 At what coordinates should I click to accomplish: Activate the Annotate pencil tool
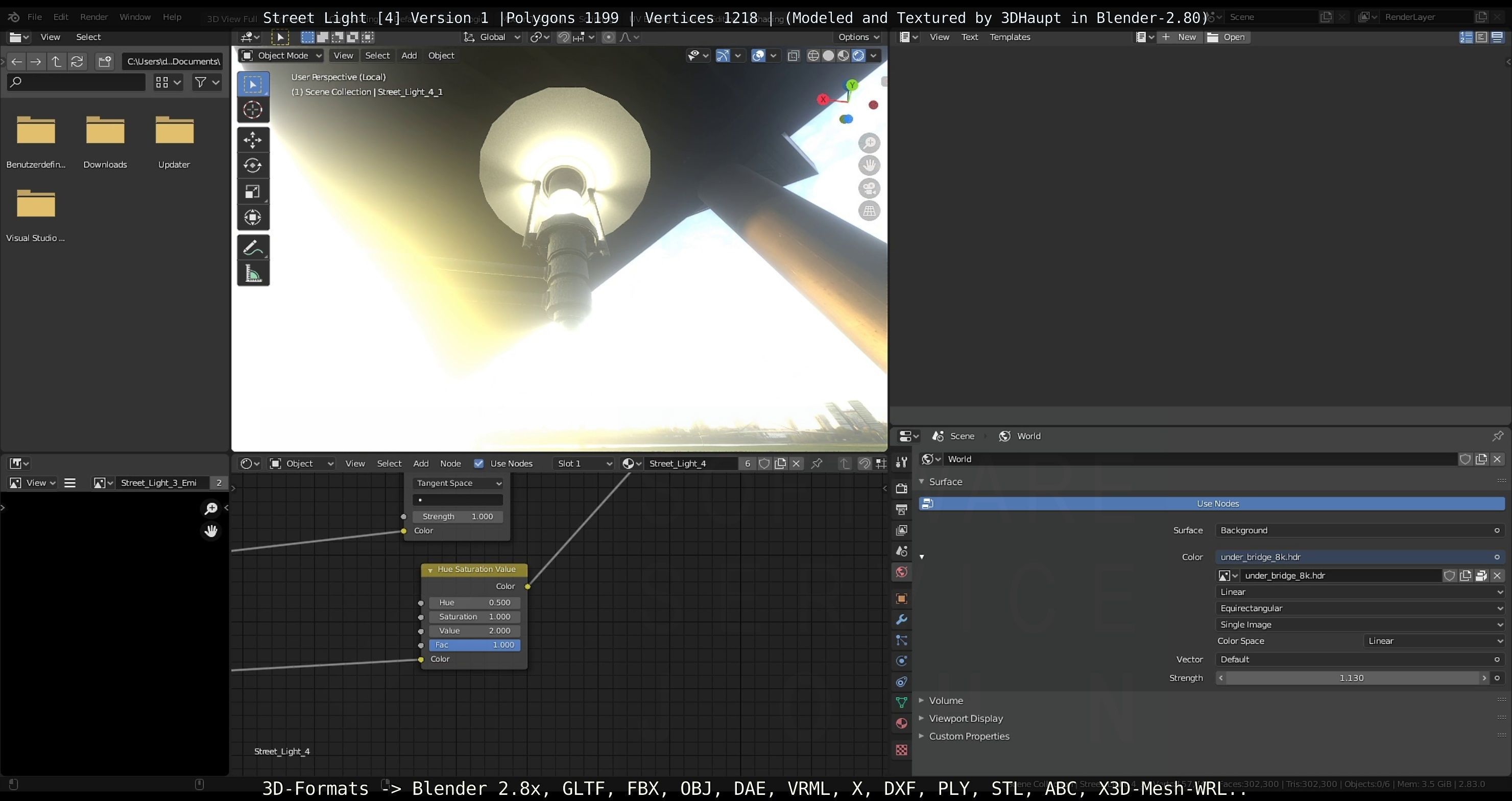click(x=252, y=248)
